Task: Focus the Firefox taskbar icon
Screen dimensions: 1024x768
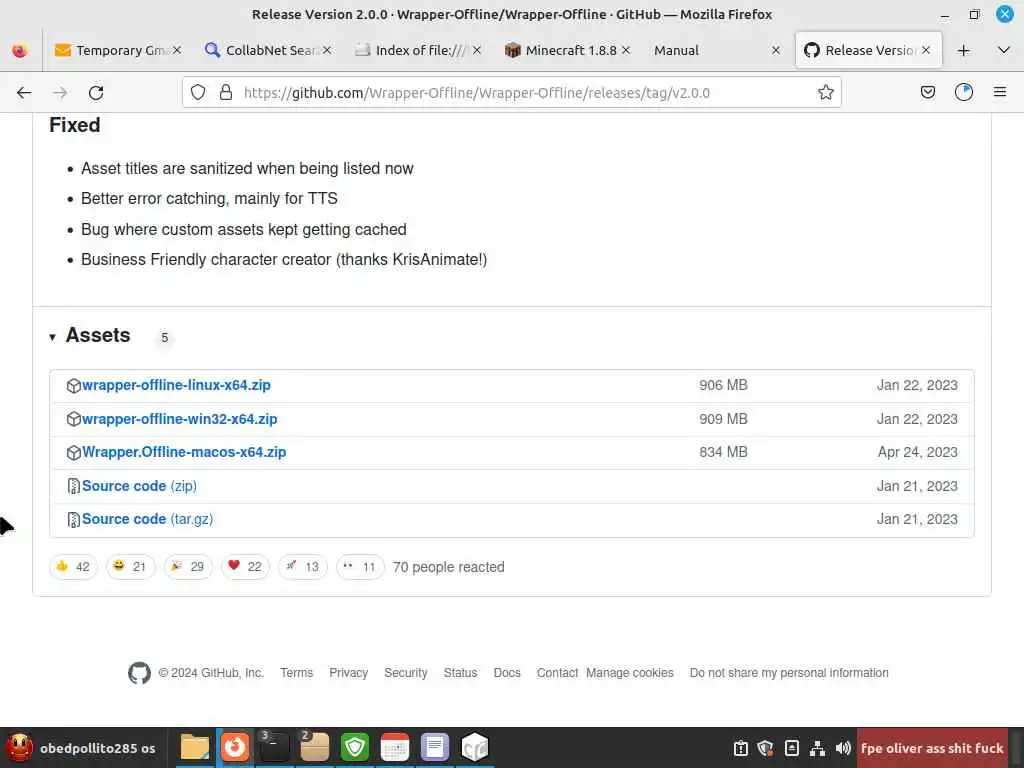Action: [x=234, y=748]
